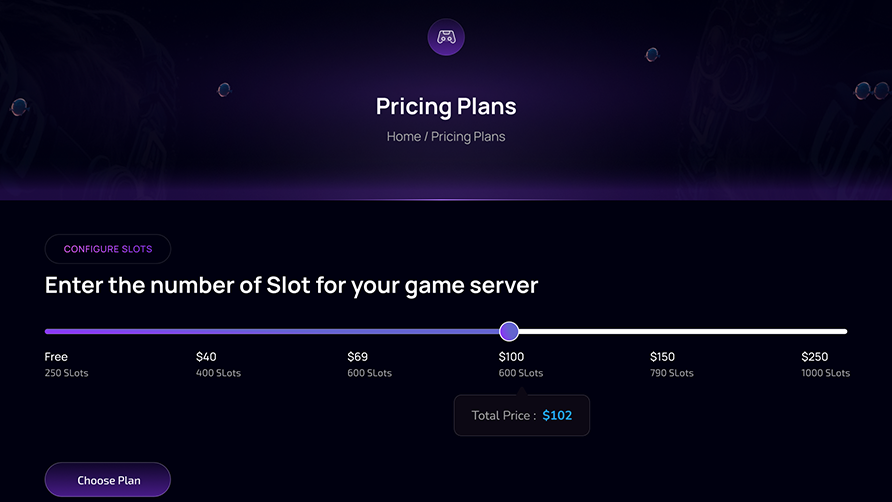The image size is (892, 502).
Task: Click the $102 total price value
Action: click(557, 415)
